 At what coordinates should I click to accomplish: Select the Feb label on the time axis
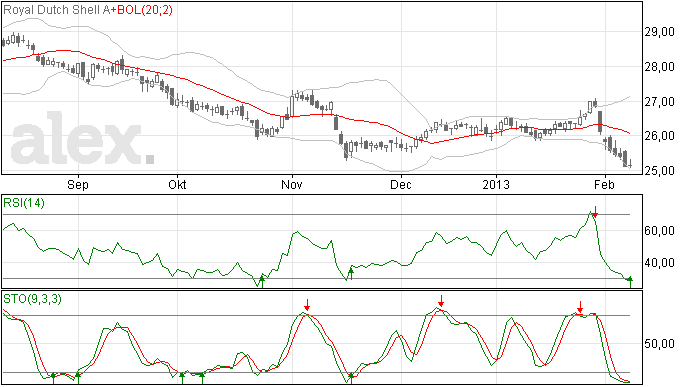pyautogui.click(x=604, y=184)
